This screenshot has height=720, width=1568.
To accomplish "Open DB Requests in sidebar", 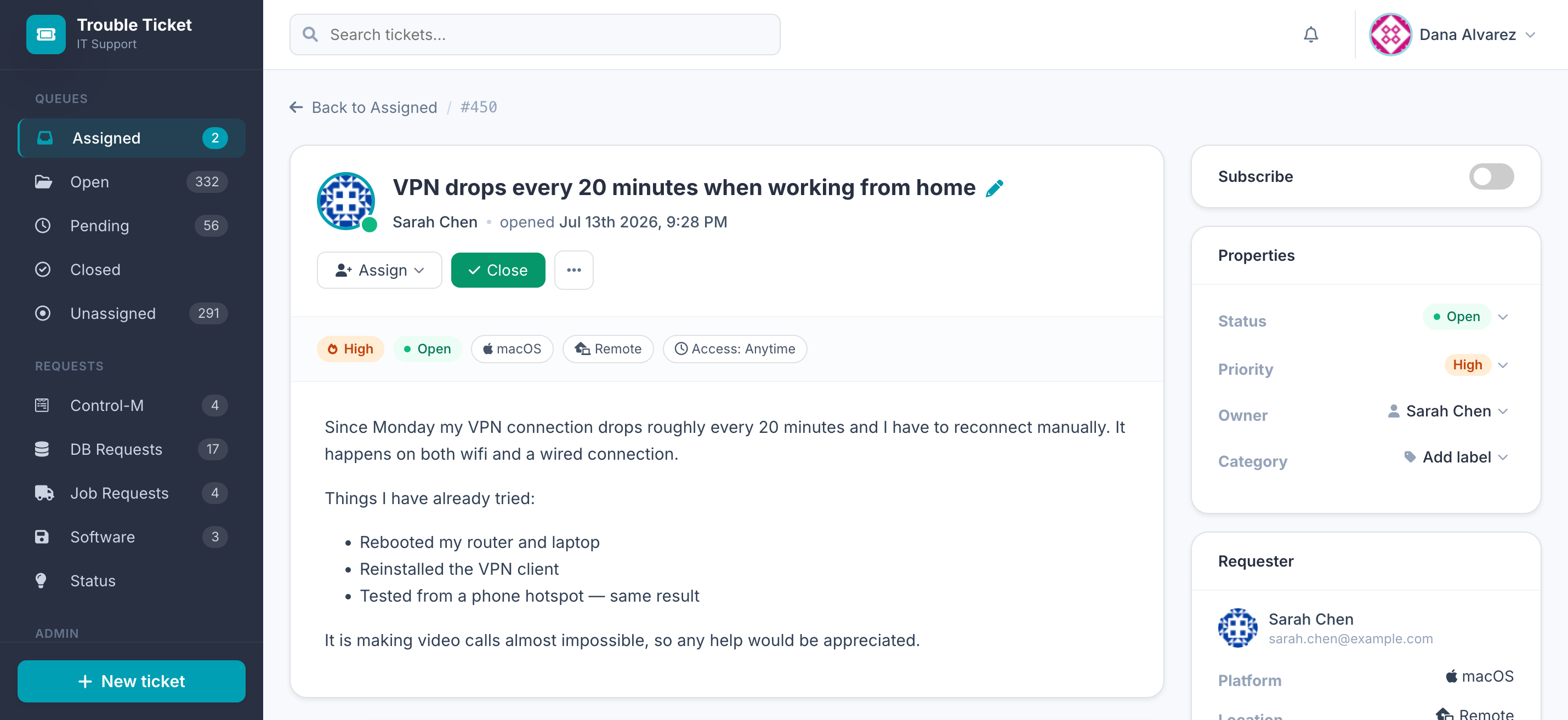I will coord(132,449).
